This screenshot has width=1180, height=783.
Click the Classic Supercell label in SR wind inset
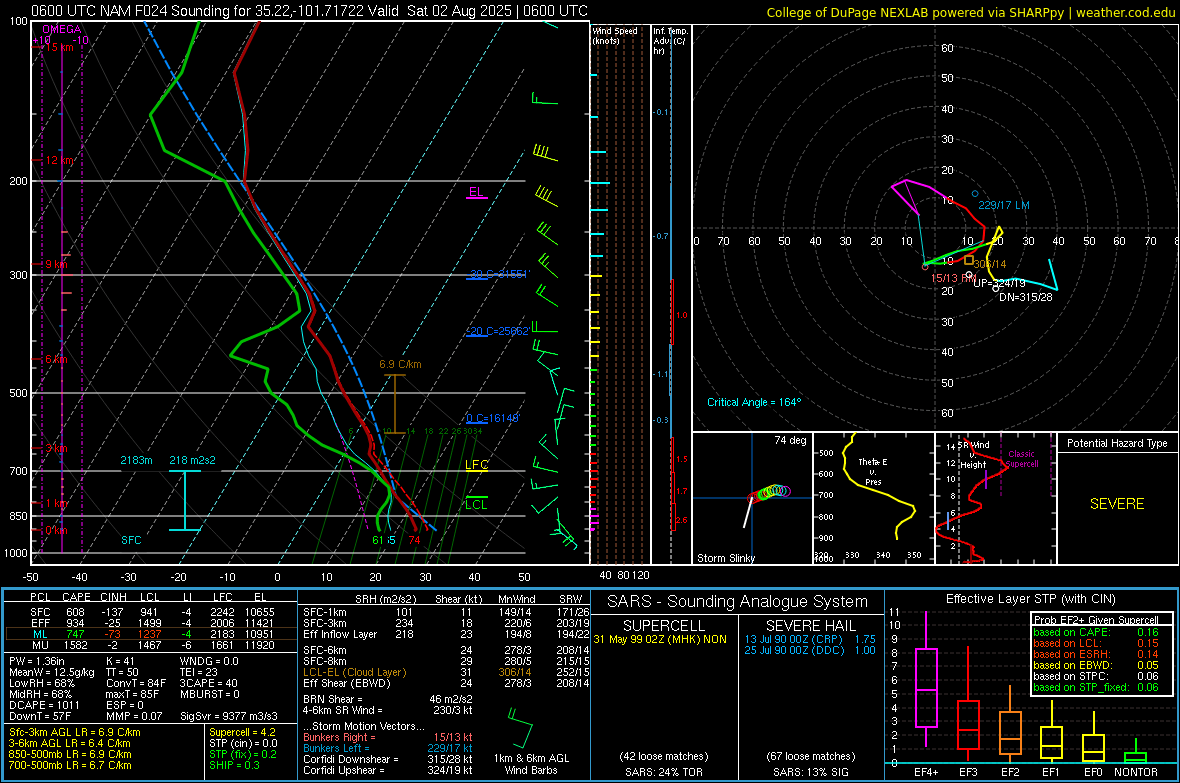click(x=1022, y=459)
